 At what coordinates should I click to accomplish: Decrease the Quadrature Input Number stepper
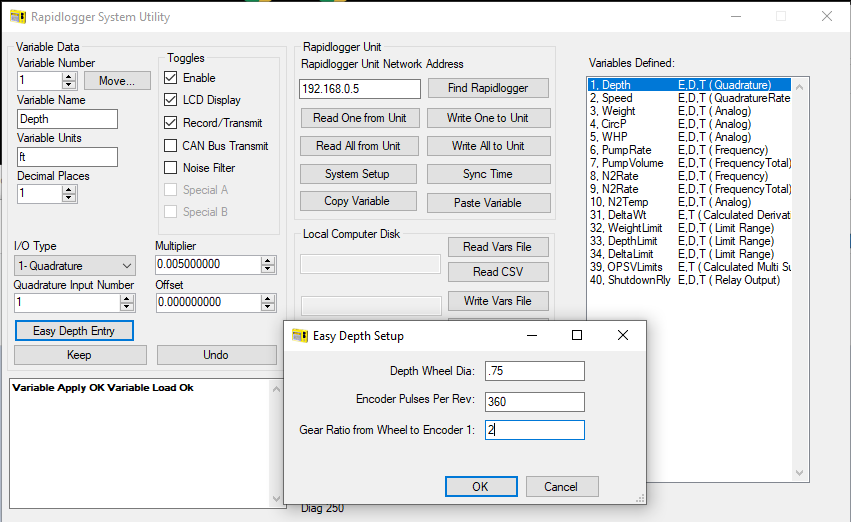126,307
